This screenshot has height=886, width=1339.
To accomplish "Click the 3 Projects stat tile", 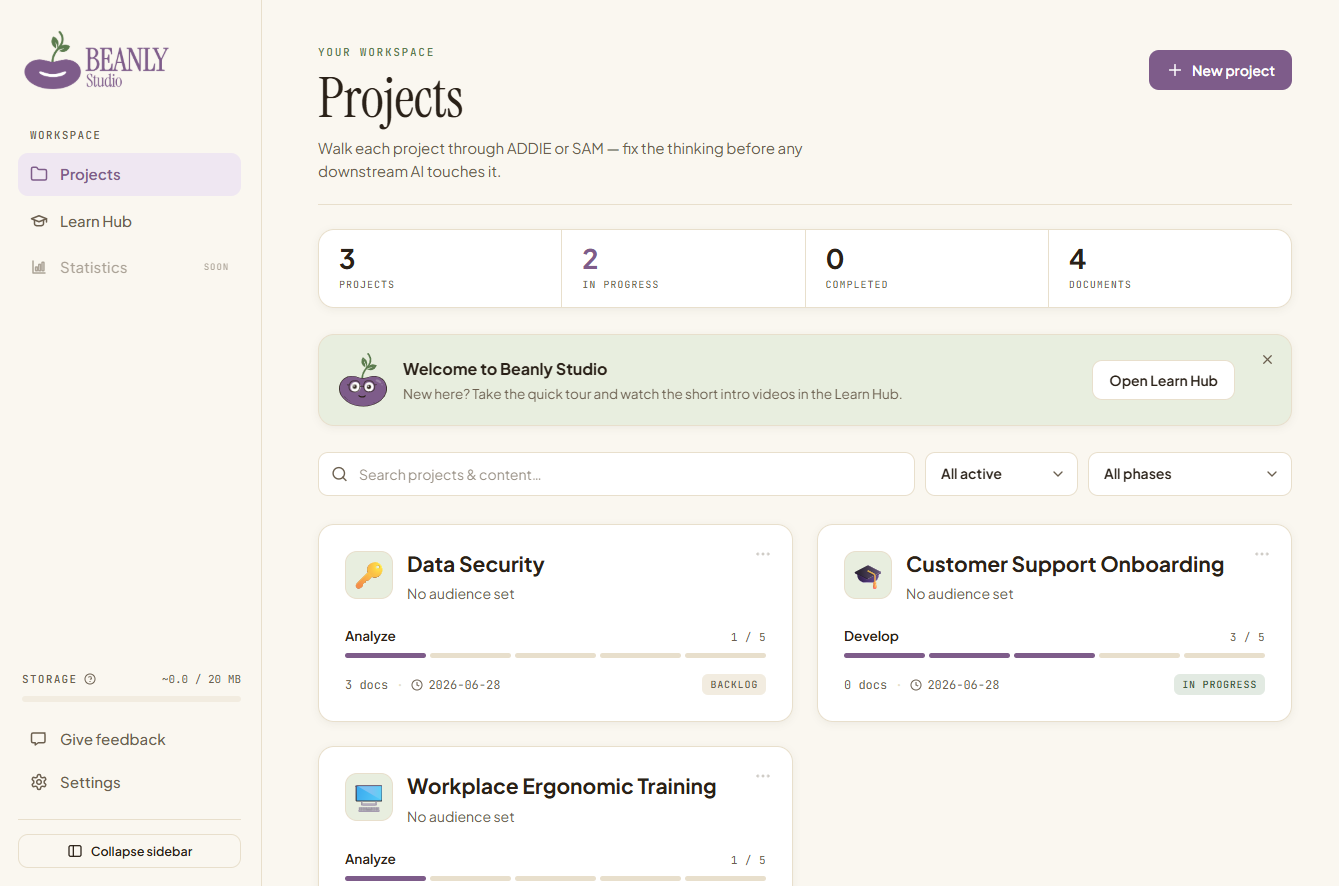I will 440,268.
